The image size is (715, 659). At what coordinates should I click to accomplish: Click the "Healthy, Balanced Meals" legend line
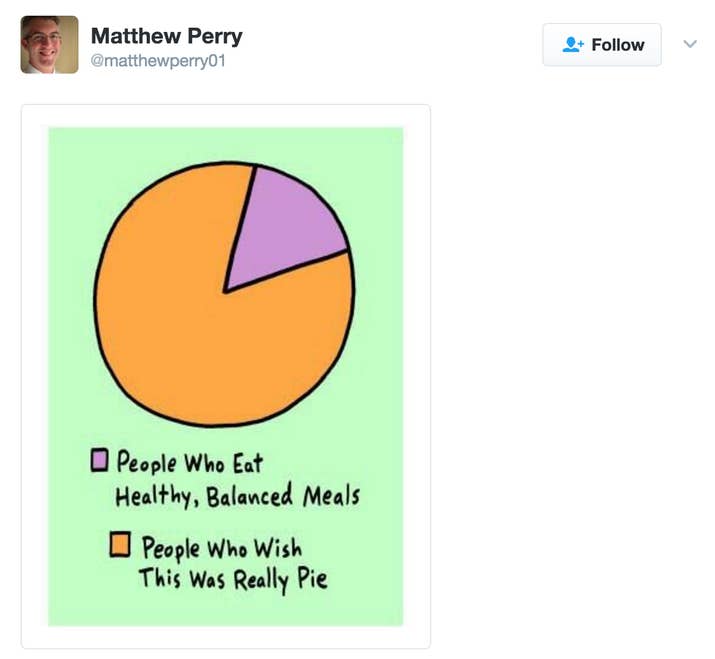tap(237, 495)
